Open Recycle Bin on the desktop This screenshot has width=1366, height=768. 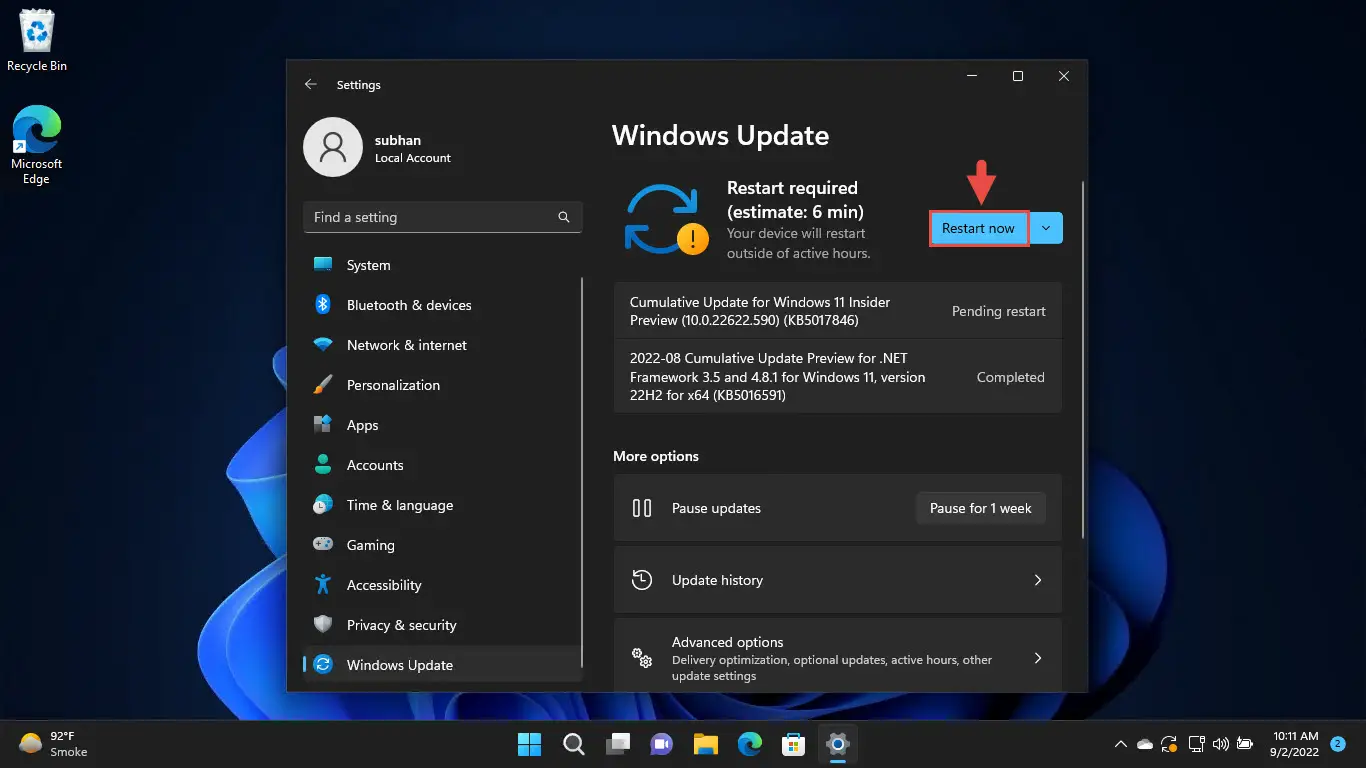[x=37, y=41]
